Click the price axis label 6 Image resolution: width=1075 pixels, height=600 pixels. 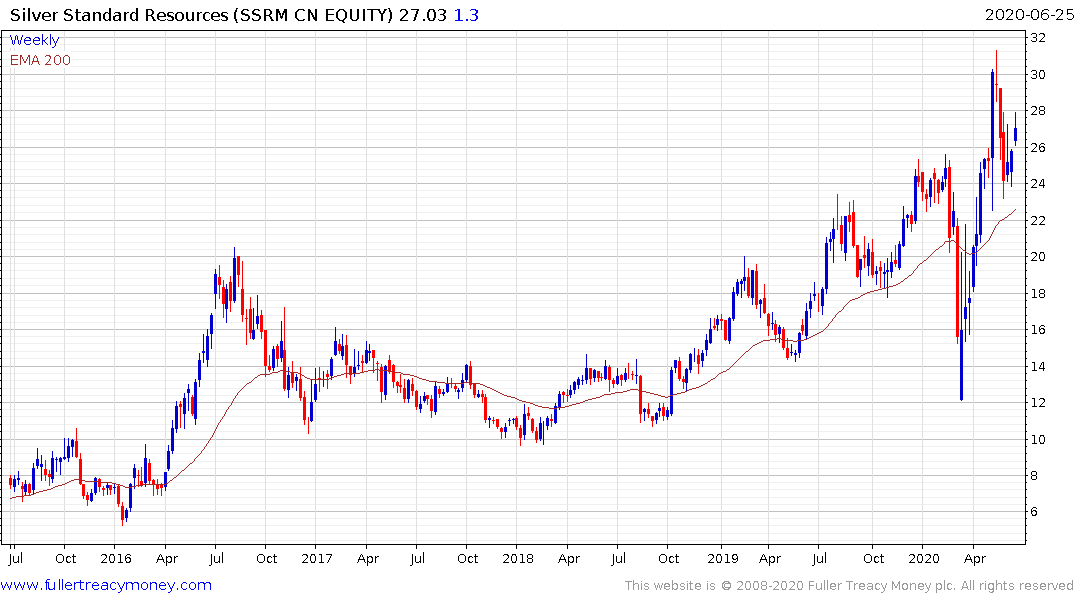click(x=1035, y=512)
